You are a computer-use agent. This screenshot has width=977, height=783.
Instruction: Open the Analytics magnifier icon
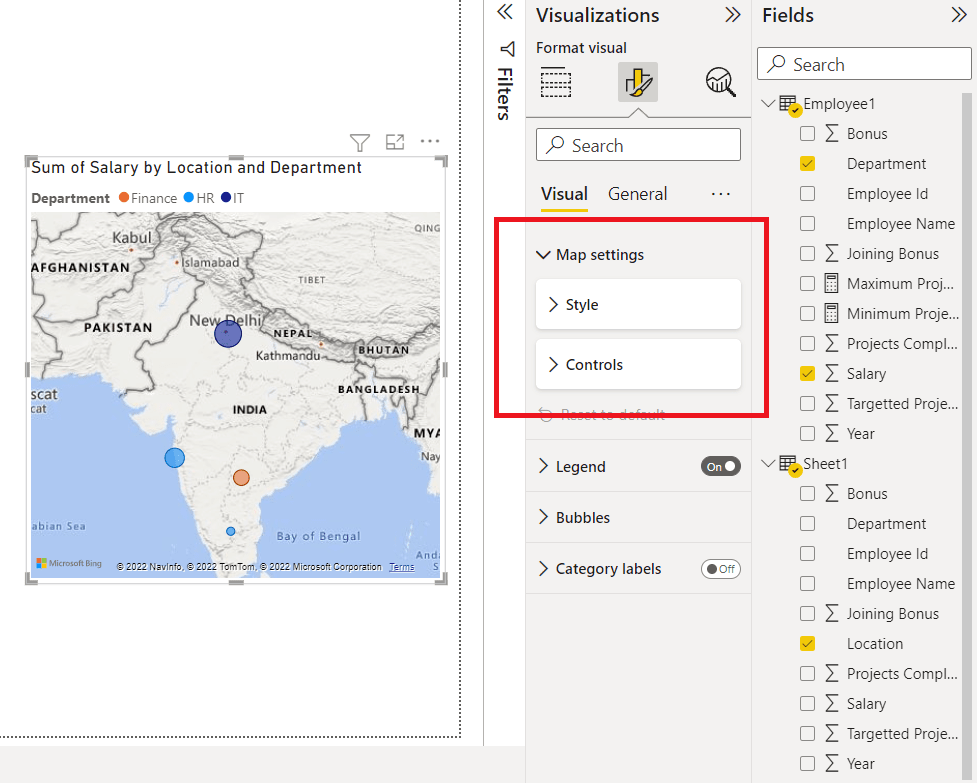720,82
